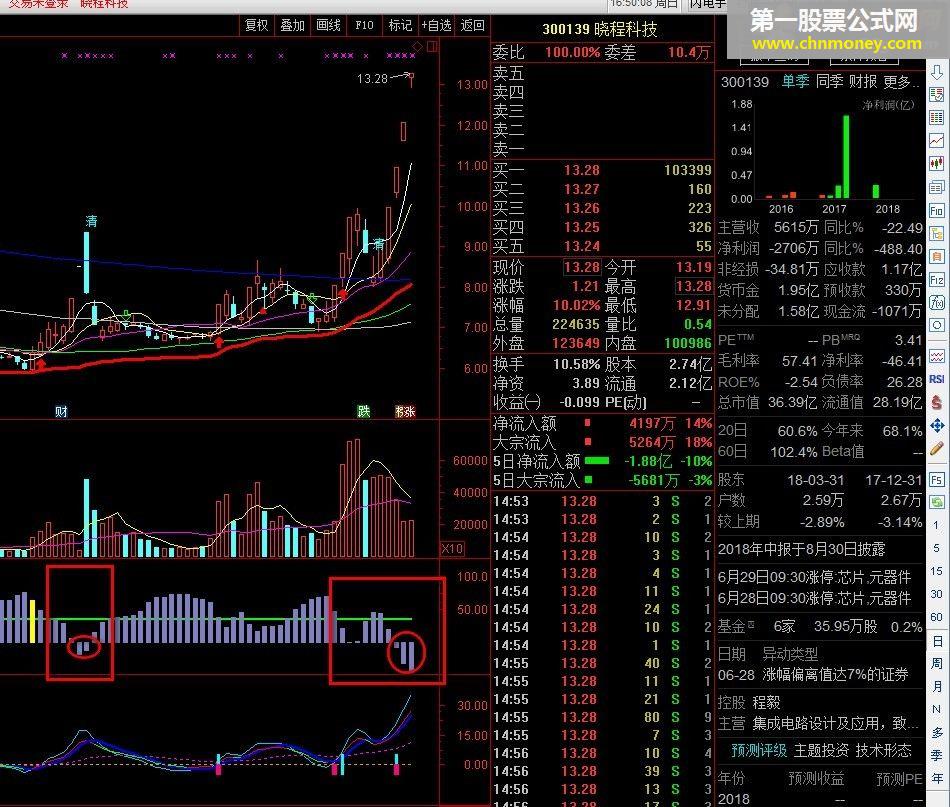Click the 买一 price 13.28 row

pyautogui.click(x=602, y=170)
